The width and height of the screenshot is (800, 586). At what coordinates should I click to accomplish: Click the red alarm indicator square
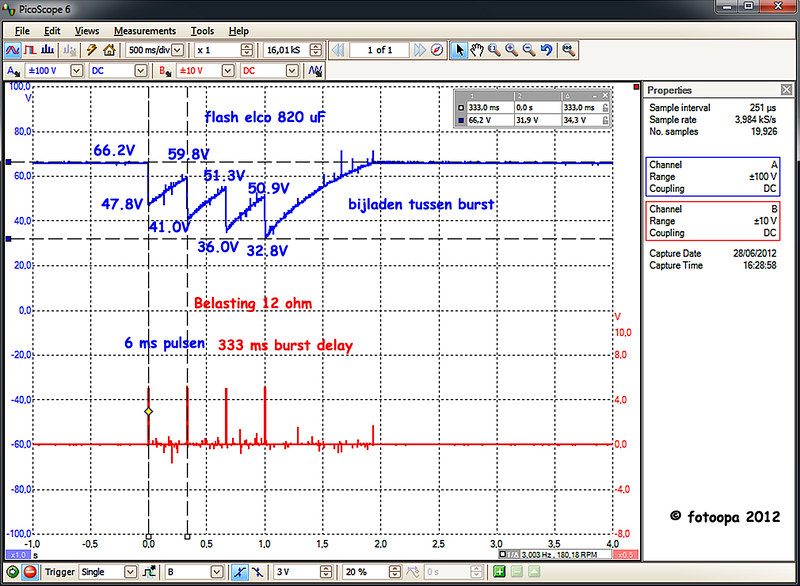[636, 87]
